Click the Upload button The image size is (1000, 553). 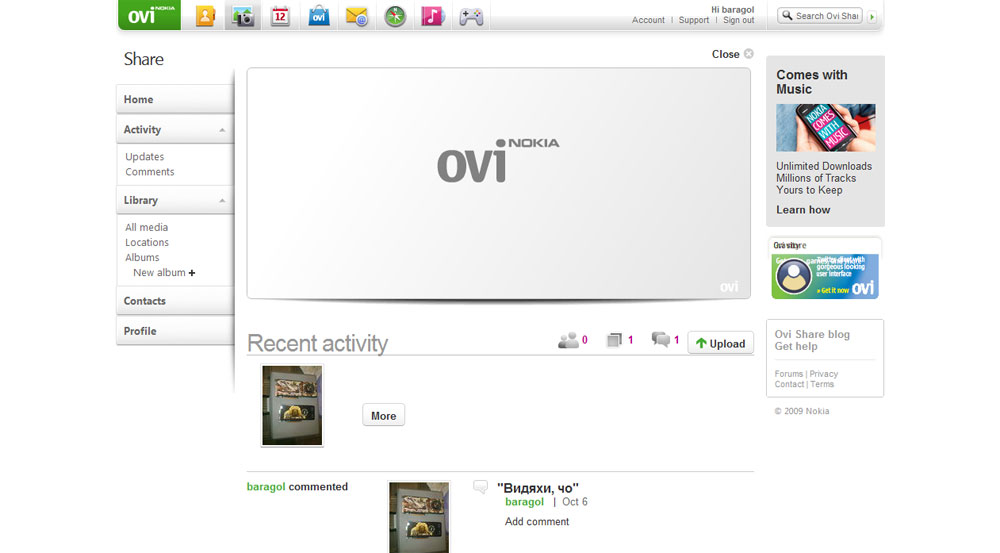pyautogui.click(x=721, y=343)
